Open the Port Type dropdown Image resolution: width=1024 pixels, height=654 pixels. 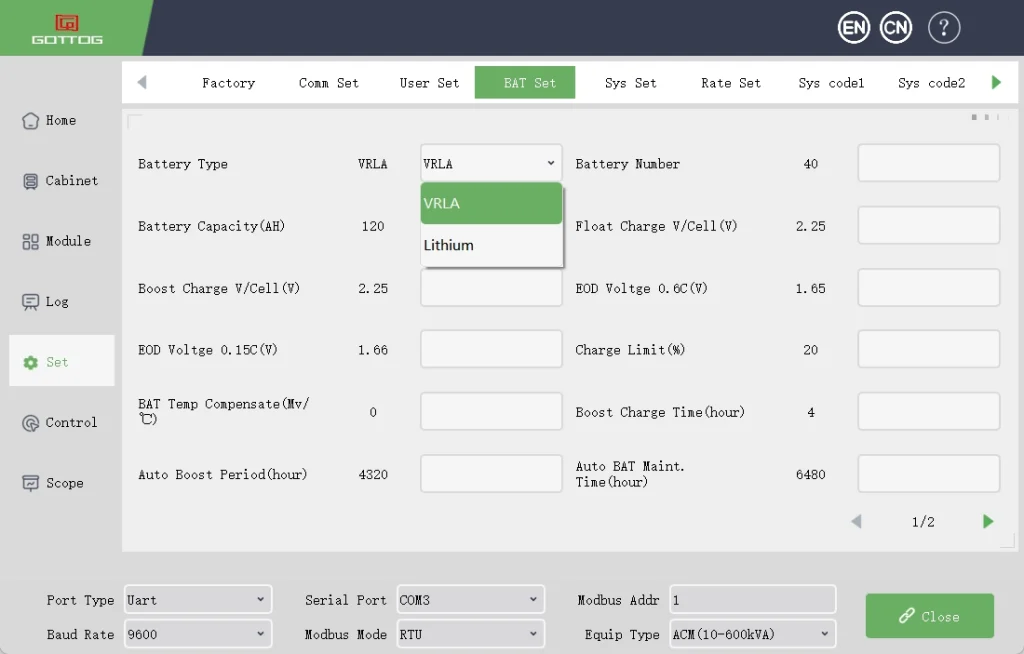[x=198, y=600]
